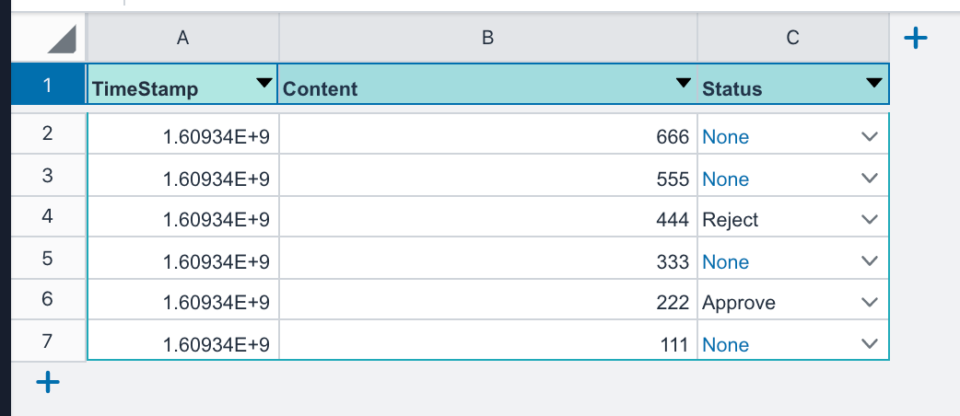Select column B header

(488, 38)
